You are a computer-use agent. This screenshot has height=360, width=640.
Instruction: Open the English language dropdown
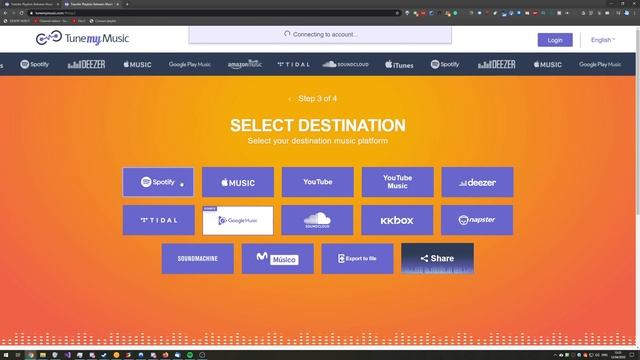(603, 40)
